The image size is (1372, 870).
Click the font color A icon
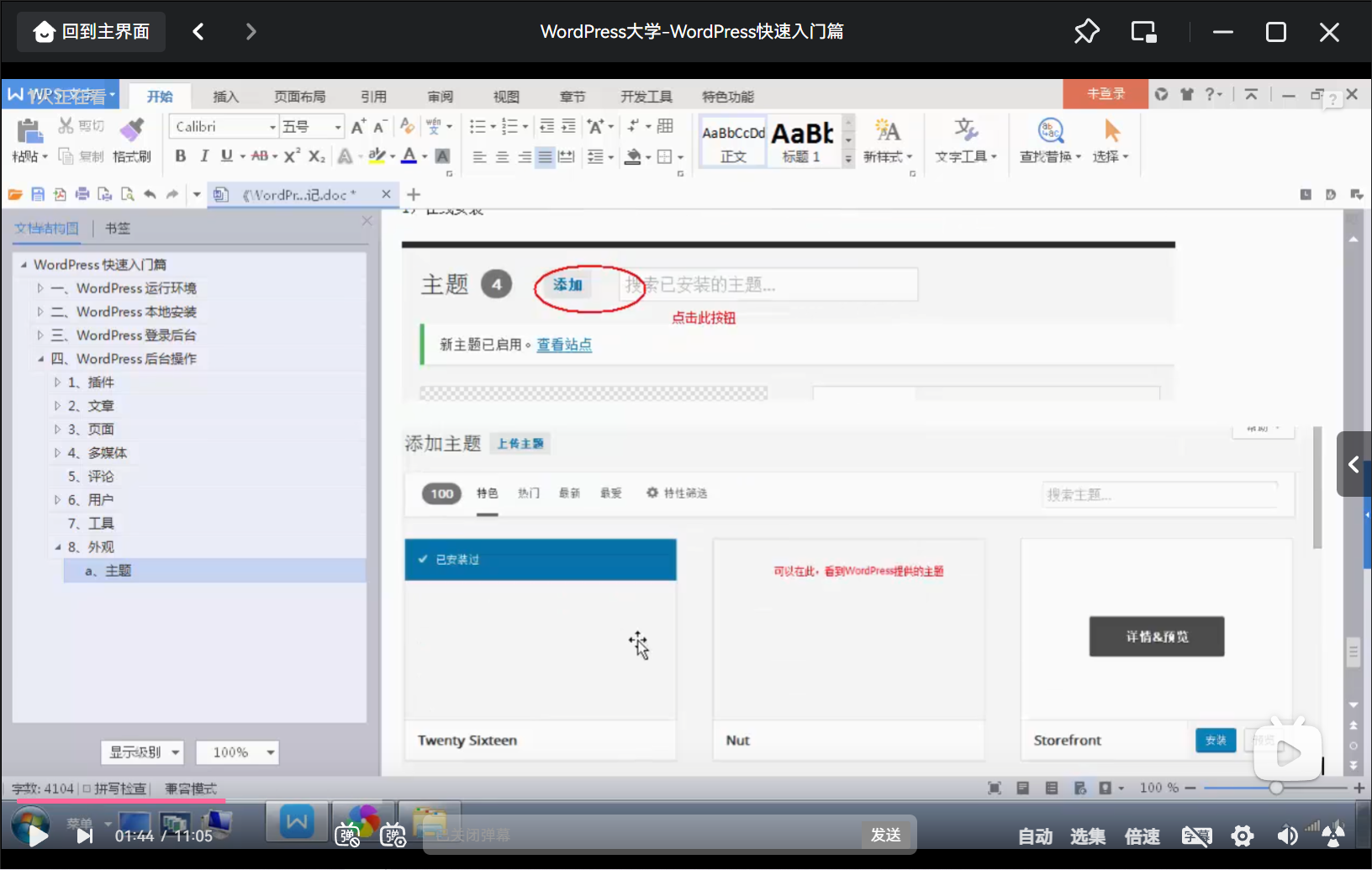click(x=409, y=156)
